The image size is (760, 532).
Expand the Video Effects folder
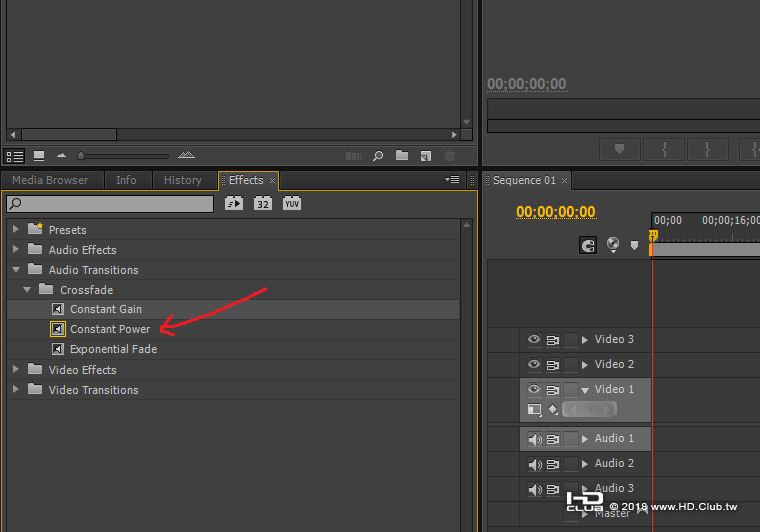coord(16,369)
